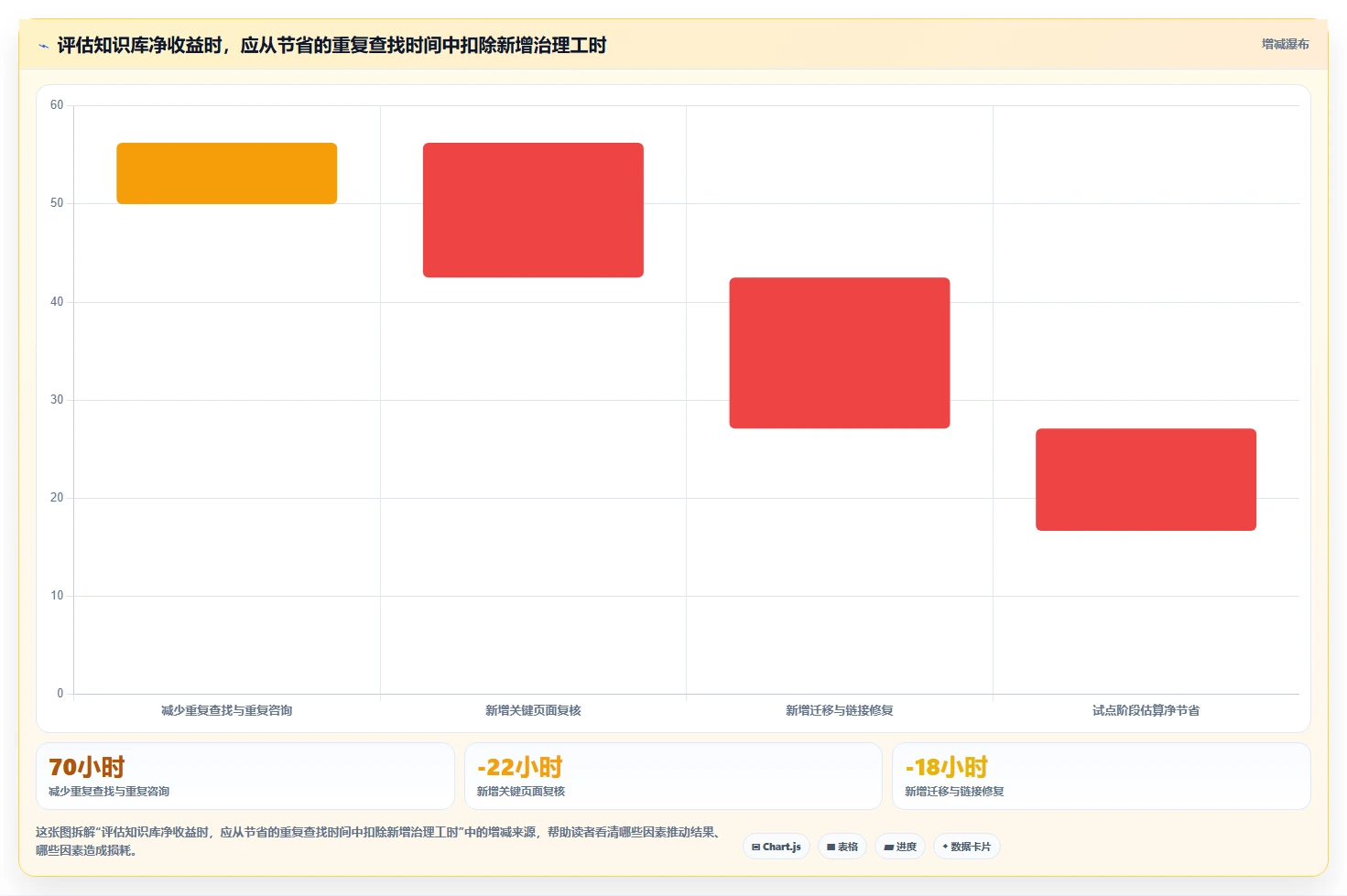Select the Chart.js chip
The height and width of the screenshot is (896, 1347).
777,847
